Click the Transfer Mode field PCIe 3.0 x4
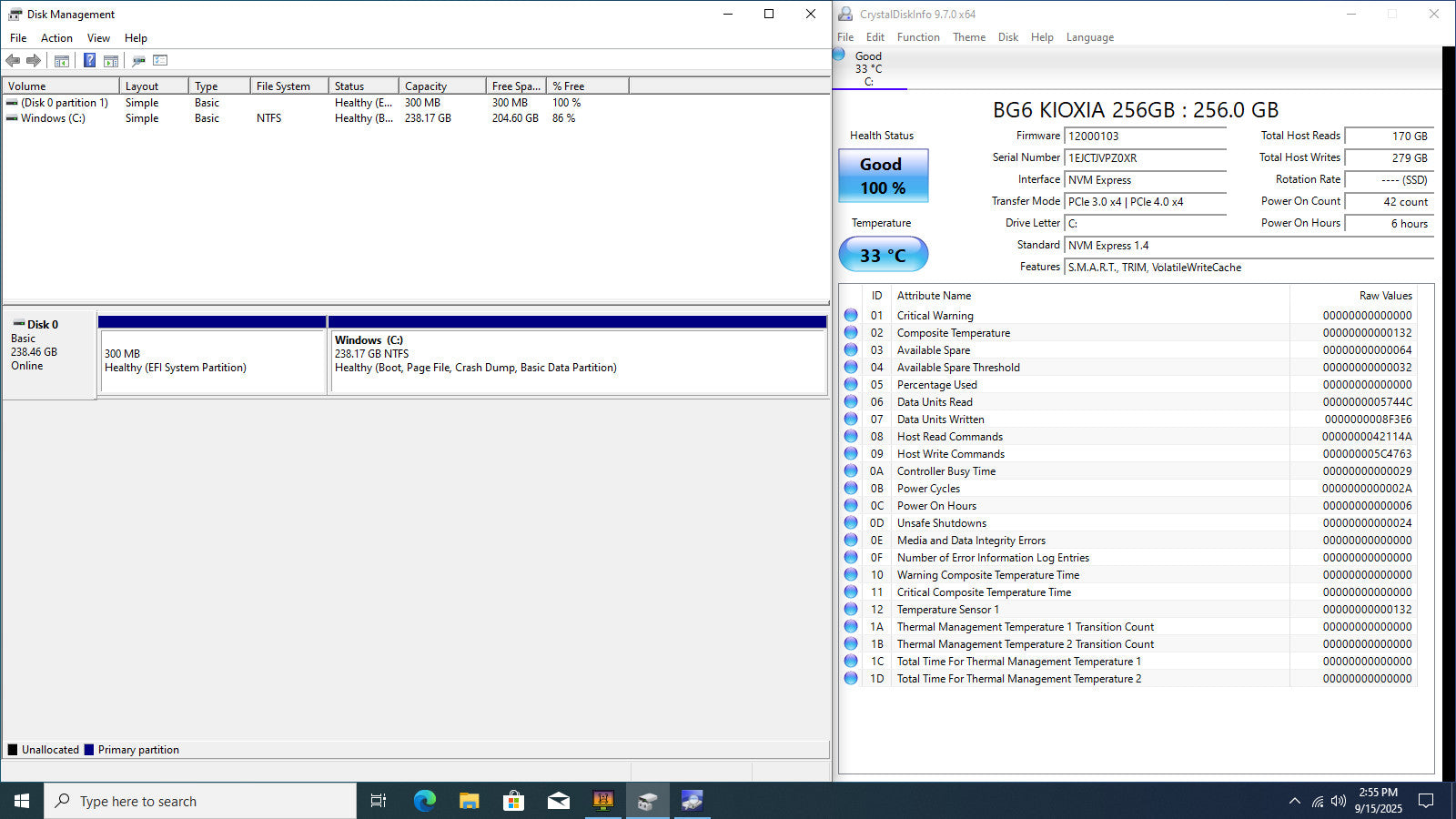The image size is (1456, 819). tap(1145, 202)
